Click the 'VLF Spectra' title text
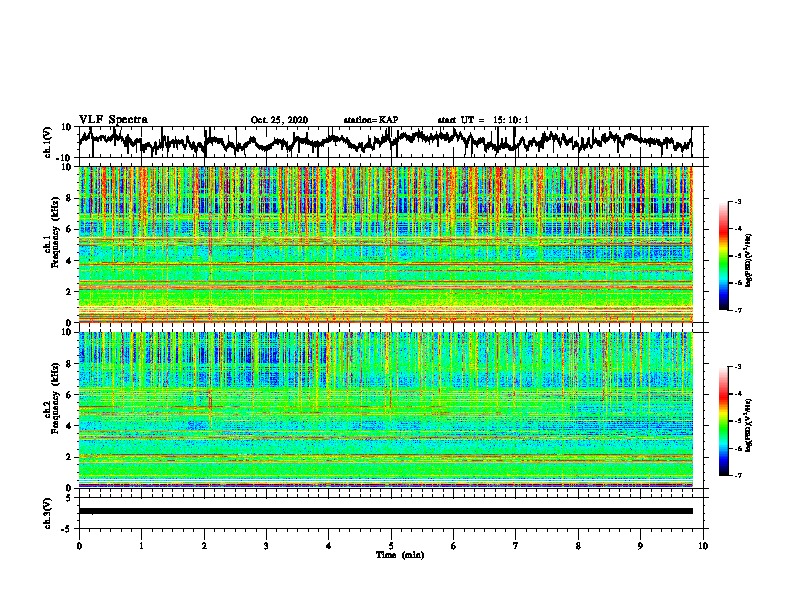792x612 pixels. 113,120
